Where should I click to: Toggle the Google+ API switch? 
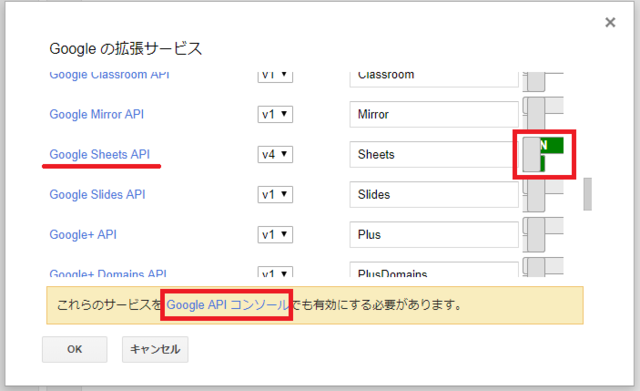click(543, 234)
